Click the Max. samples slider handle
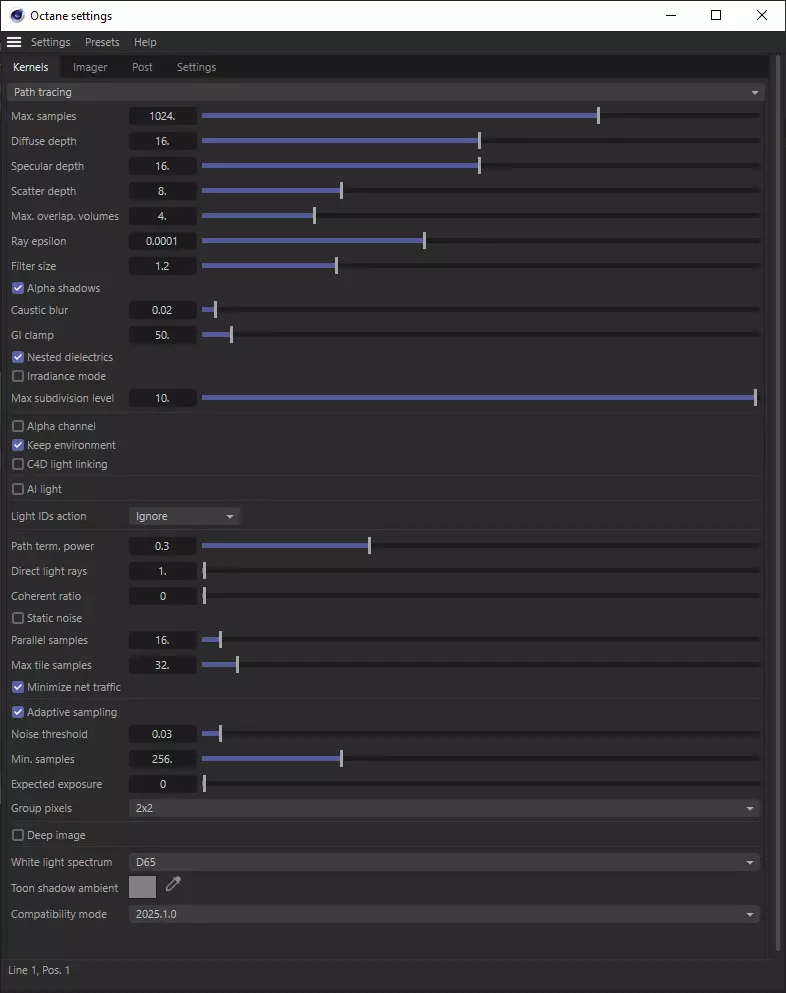Screen dimensions: 786x993 [598, 116]
